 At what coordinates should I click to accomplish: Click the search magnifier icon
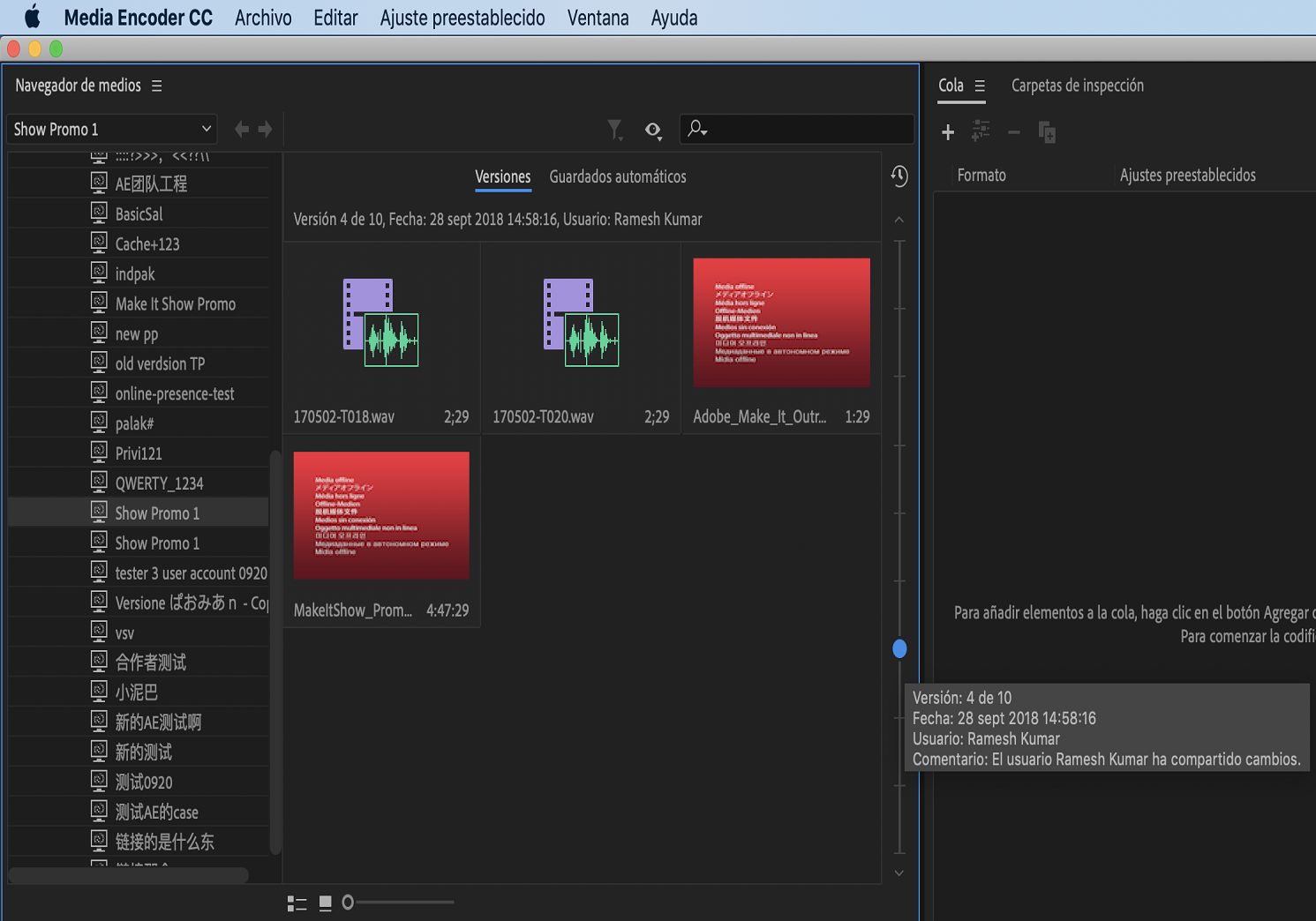[x=696, y=129]
